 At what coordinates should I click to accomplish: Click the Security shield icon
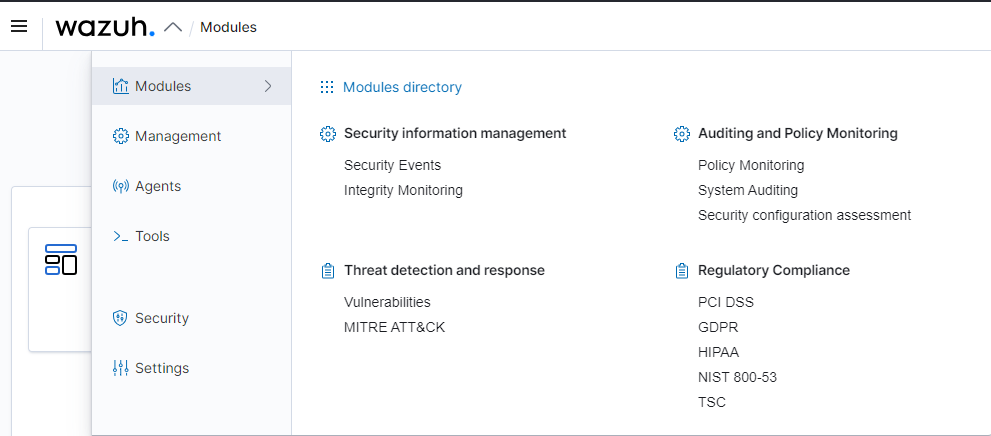tap(120, 318)
